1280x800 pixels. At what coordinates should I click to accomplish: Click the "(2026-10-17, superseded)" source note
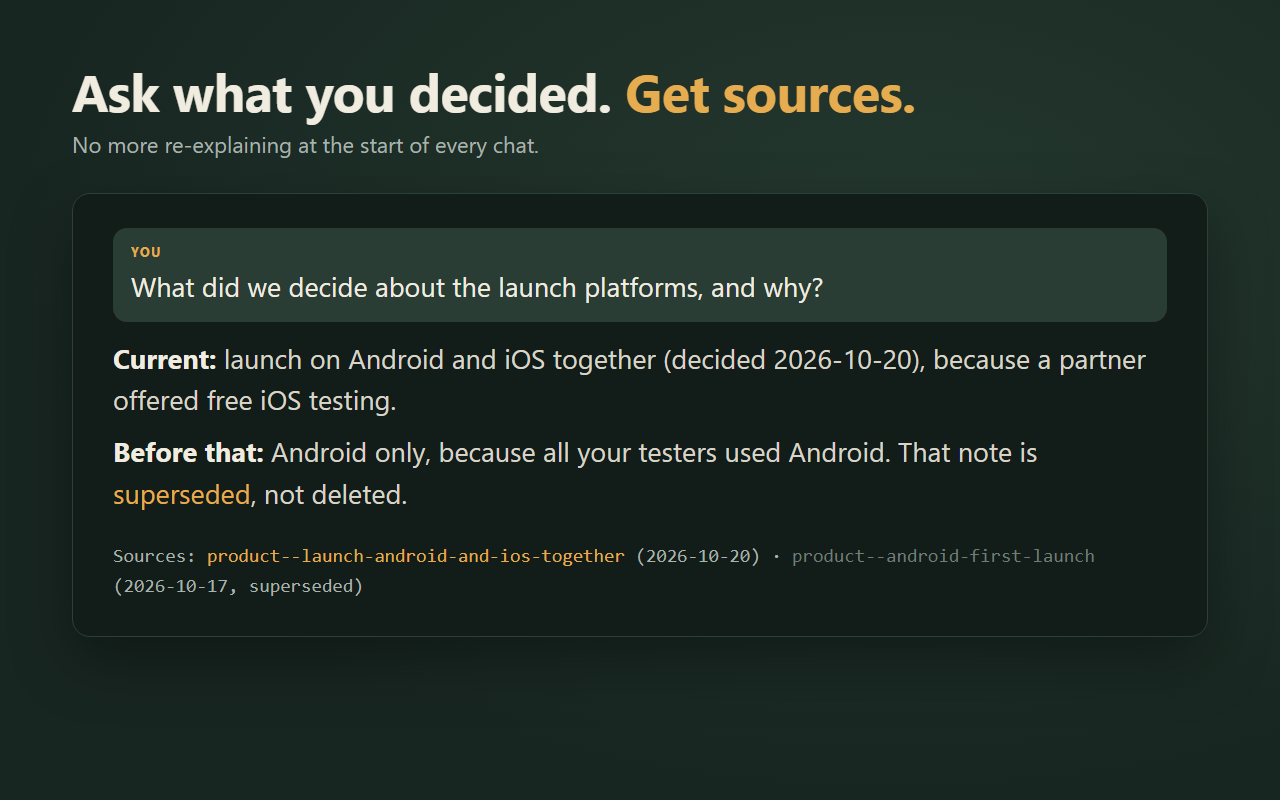(238, 586)
